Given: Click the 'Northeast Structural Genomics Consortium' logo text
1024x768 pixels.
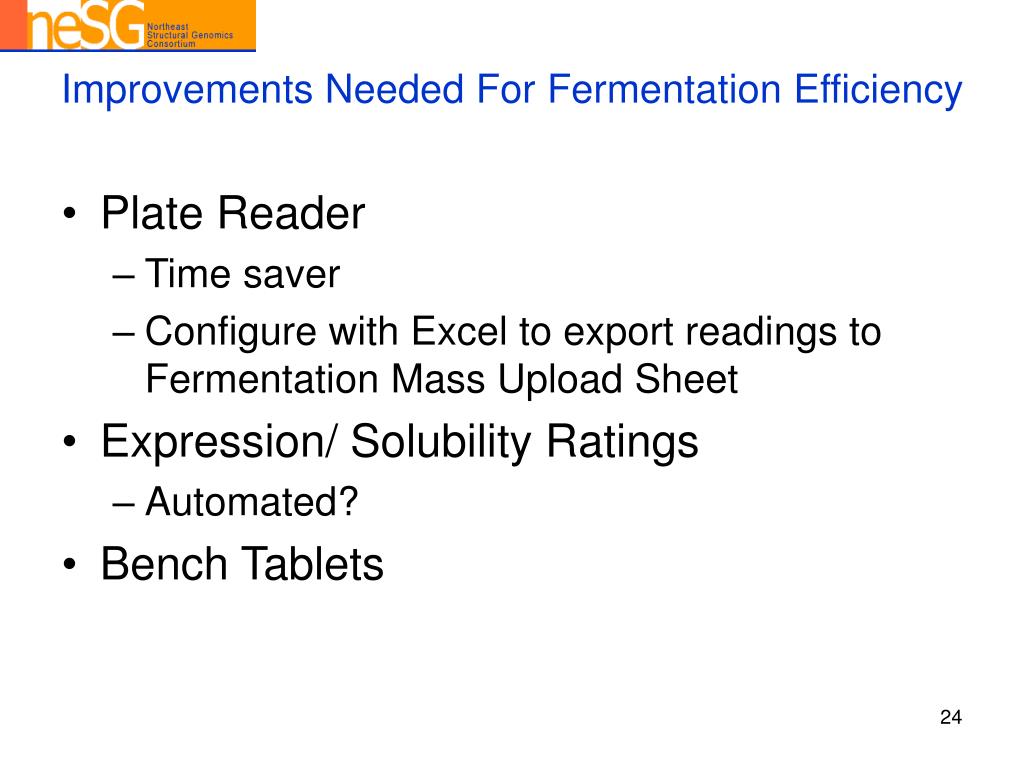Looking at the screenshot, I should (x=190, y=38).
